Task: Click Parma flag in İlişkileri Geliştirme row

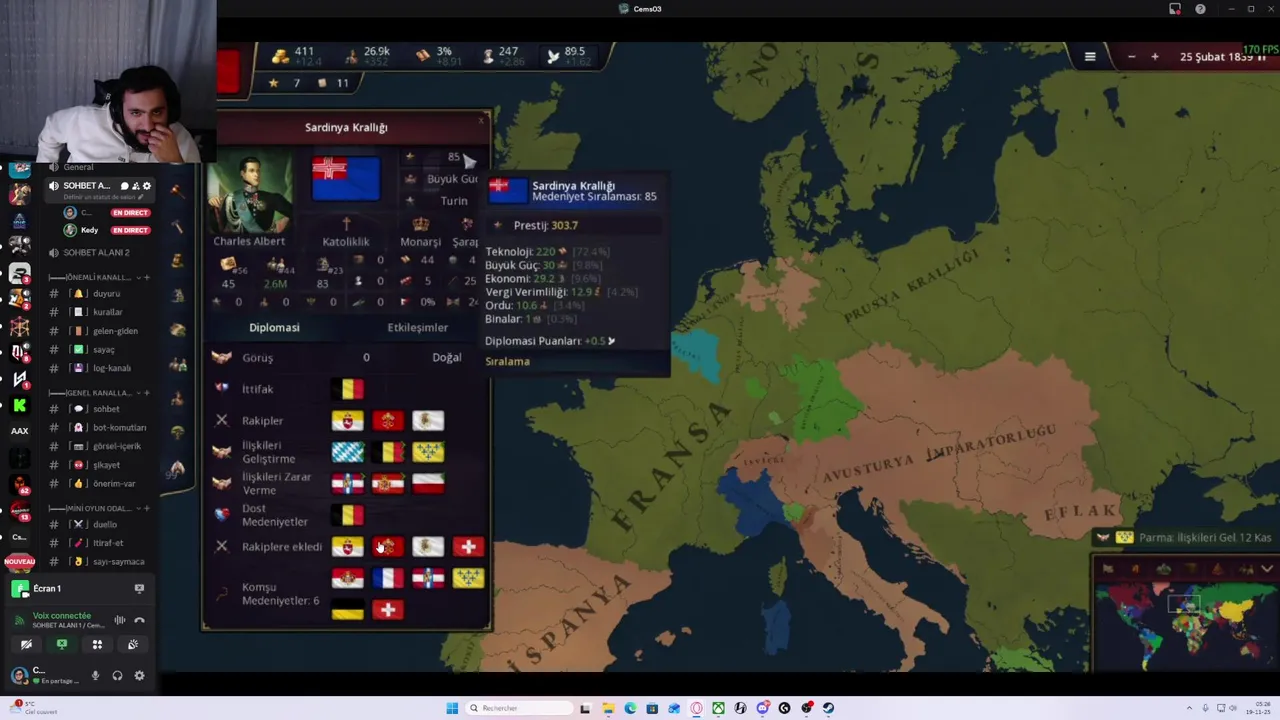Action: pyautogui.click(x=428, y=452)
